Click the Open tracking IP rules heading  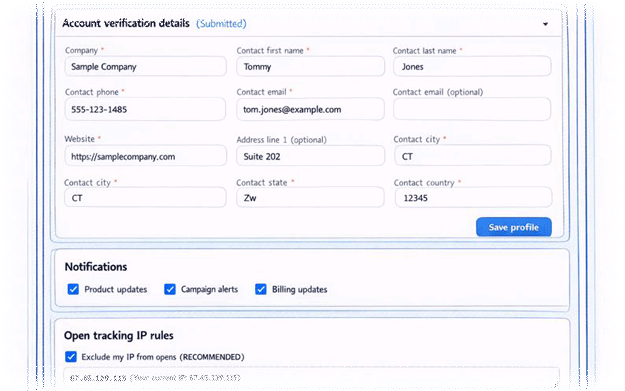(119, 336)
